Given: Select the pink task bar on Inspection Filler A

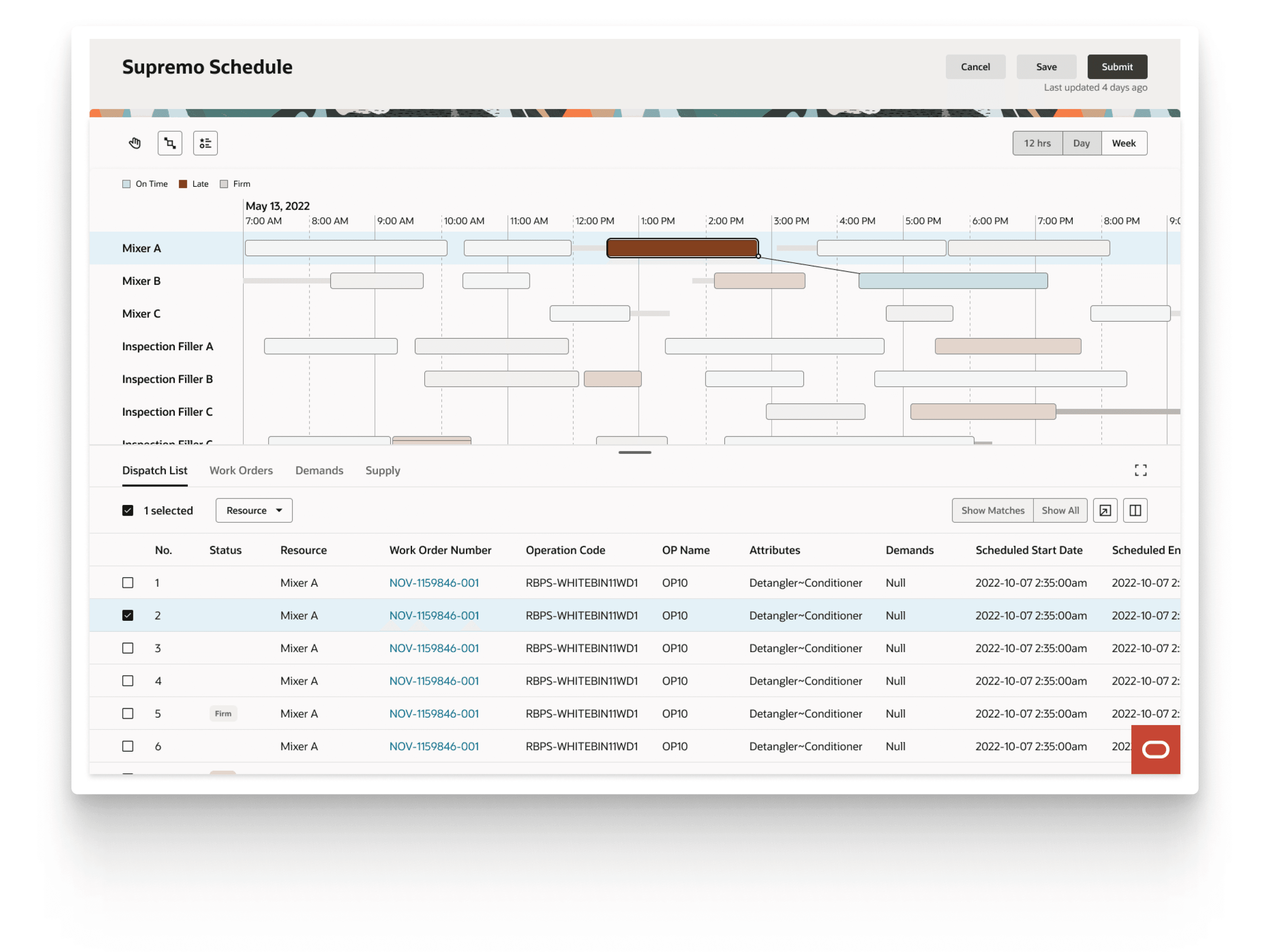Looking at the screenshot, I should point(1008,347).
